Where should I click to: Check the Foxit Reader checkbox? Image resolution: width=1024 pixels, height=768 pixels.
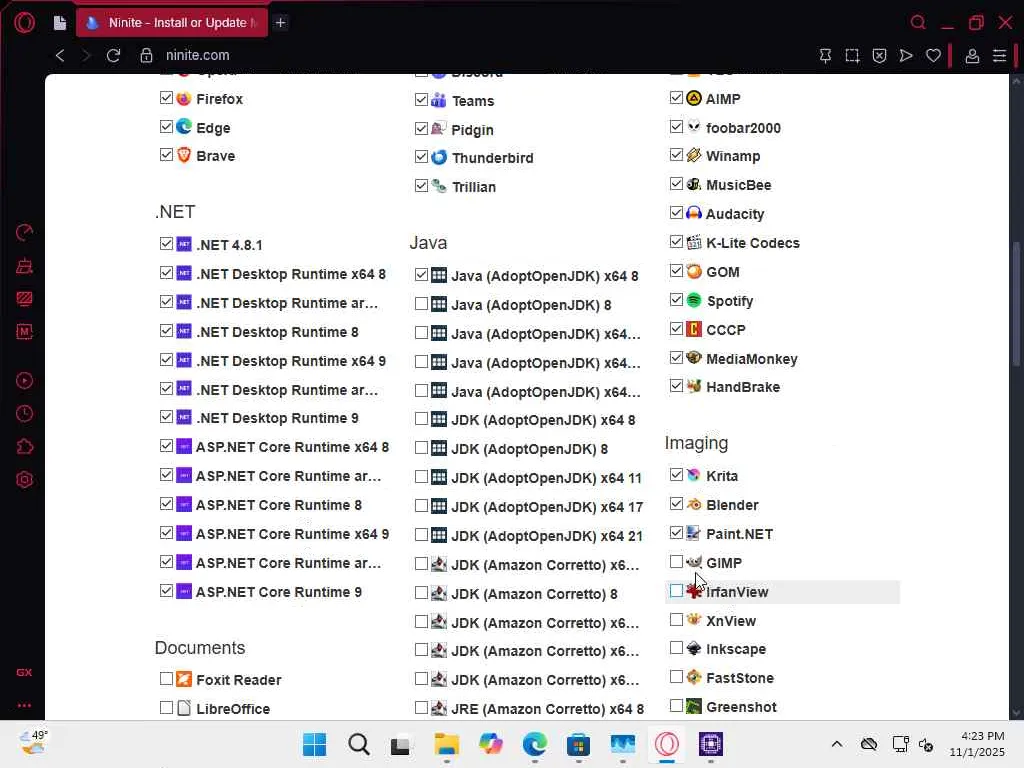(166, 679)
